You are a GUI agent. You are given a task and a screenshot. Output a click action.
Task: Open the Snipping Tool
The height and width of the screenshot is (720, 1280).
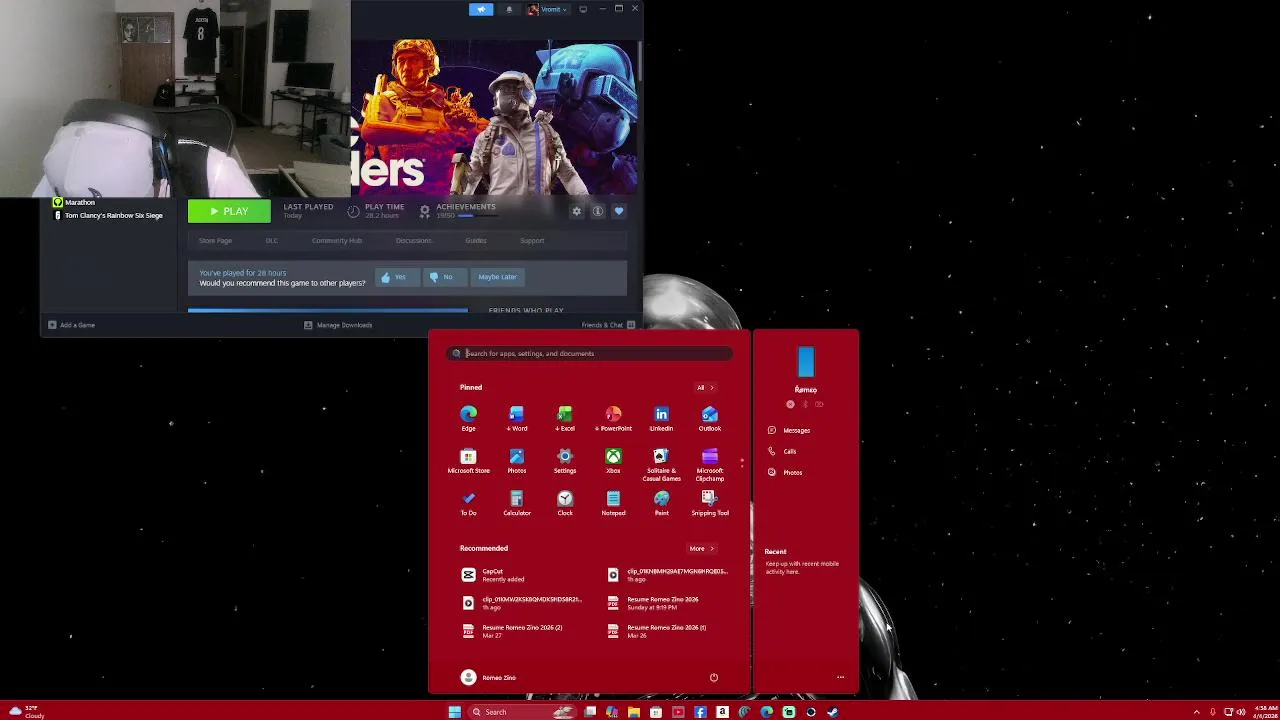(709, 503)
